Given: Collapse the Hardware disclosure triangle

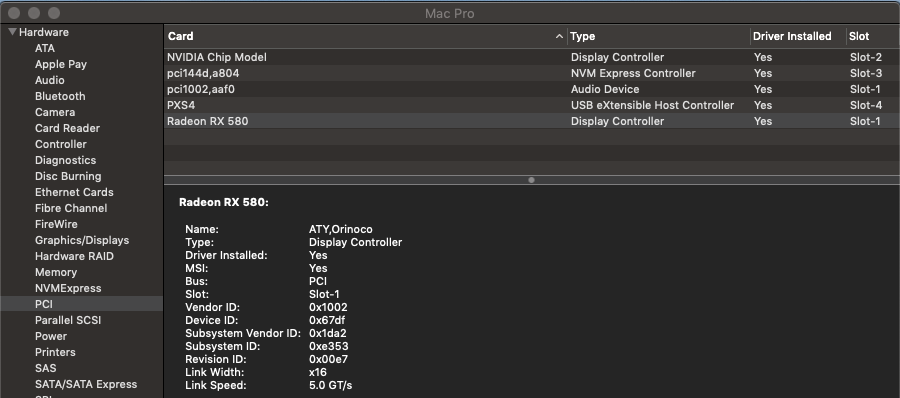Looking at the screenshot, I should 12,32.
